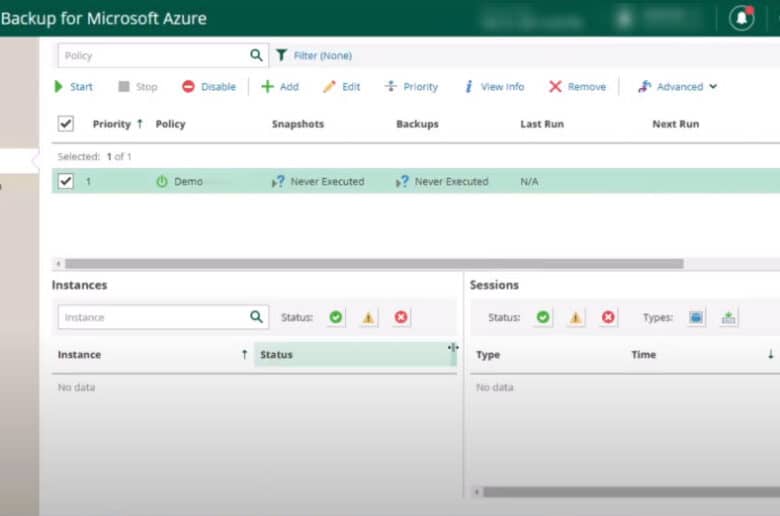Click the Sessions Type column header
The width and height of the screenshot is (780, 516).
point(488,355)
